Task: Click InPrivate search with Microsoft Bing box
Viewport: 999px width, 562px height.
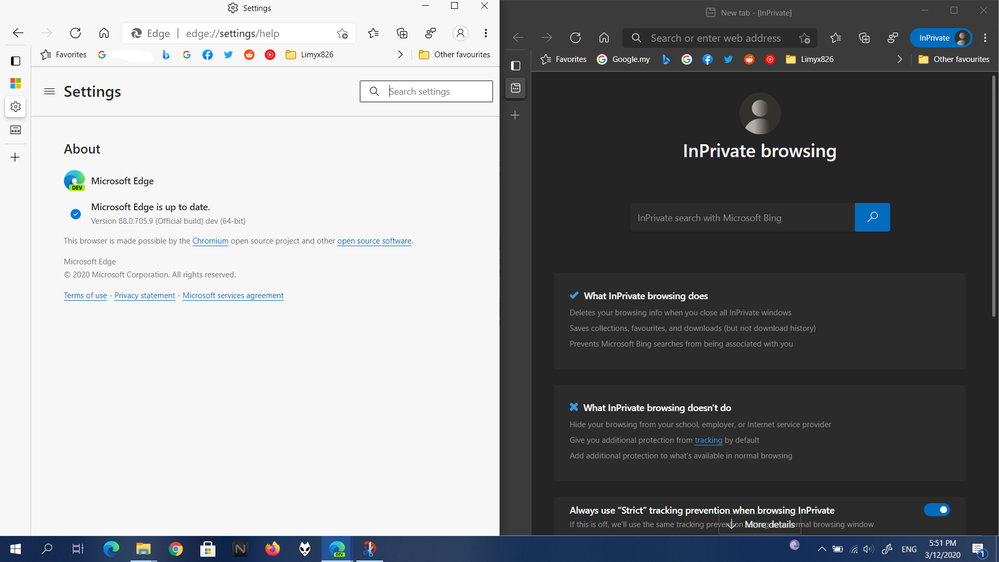Action: (x=742, y=217)
